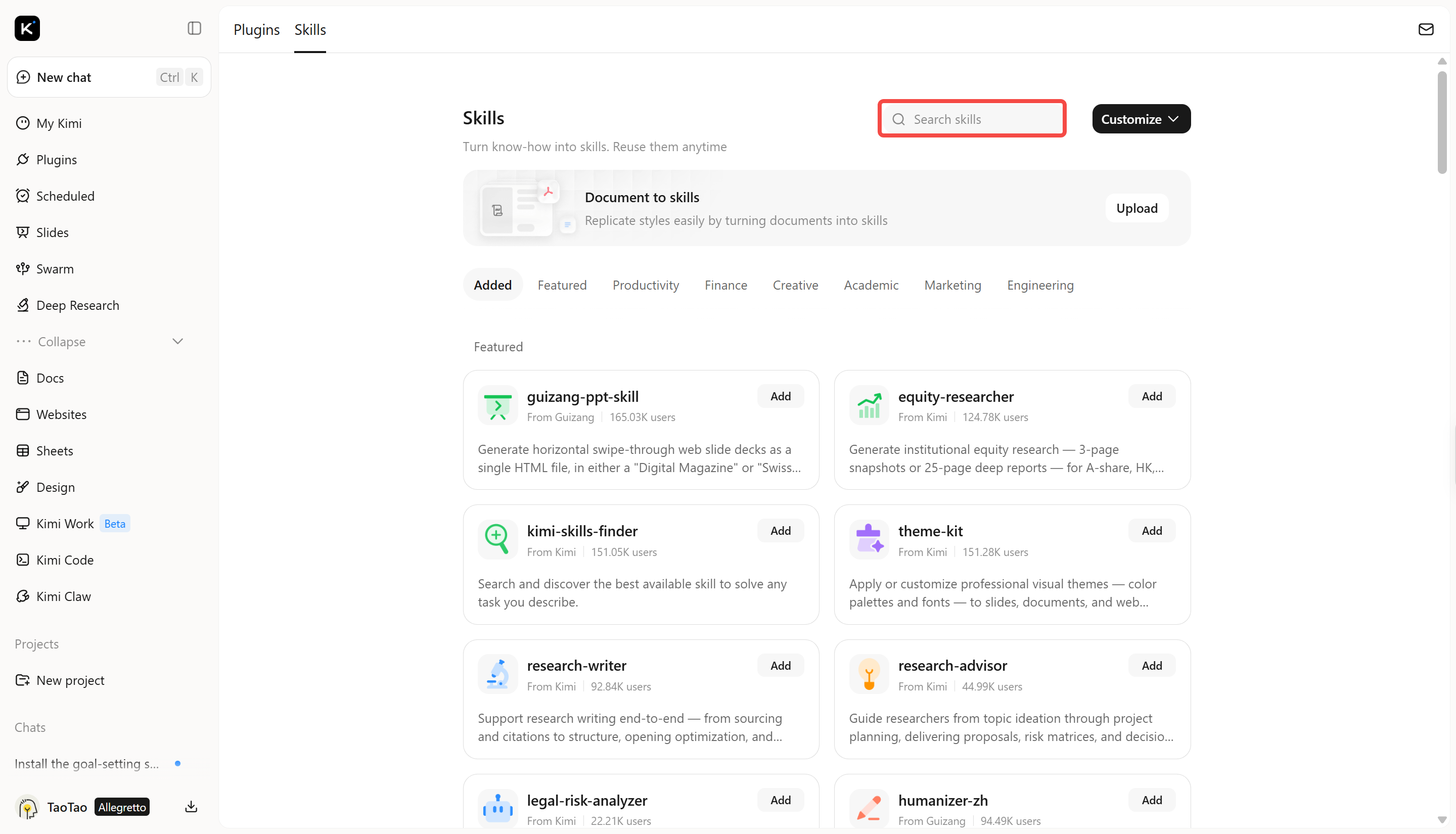Click the Swarm icon

(23, 268)
